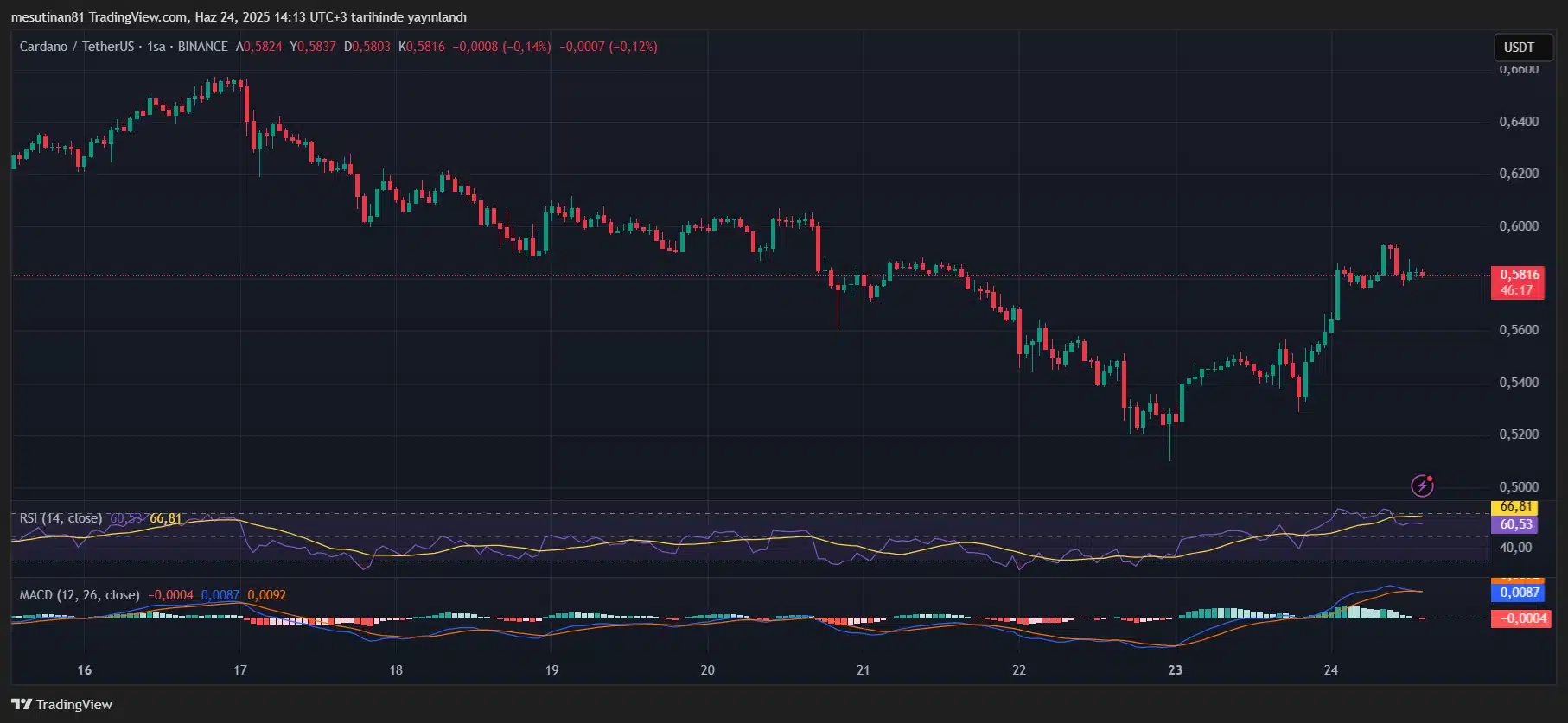This screenshot has width=1568, height=723.
Task: Click the purple lightning bolt icon
Action: [1422, 485]
